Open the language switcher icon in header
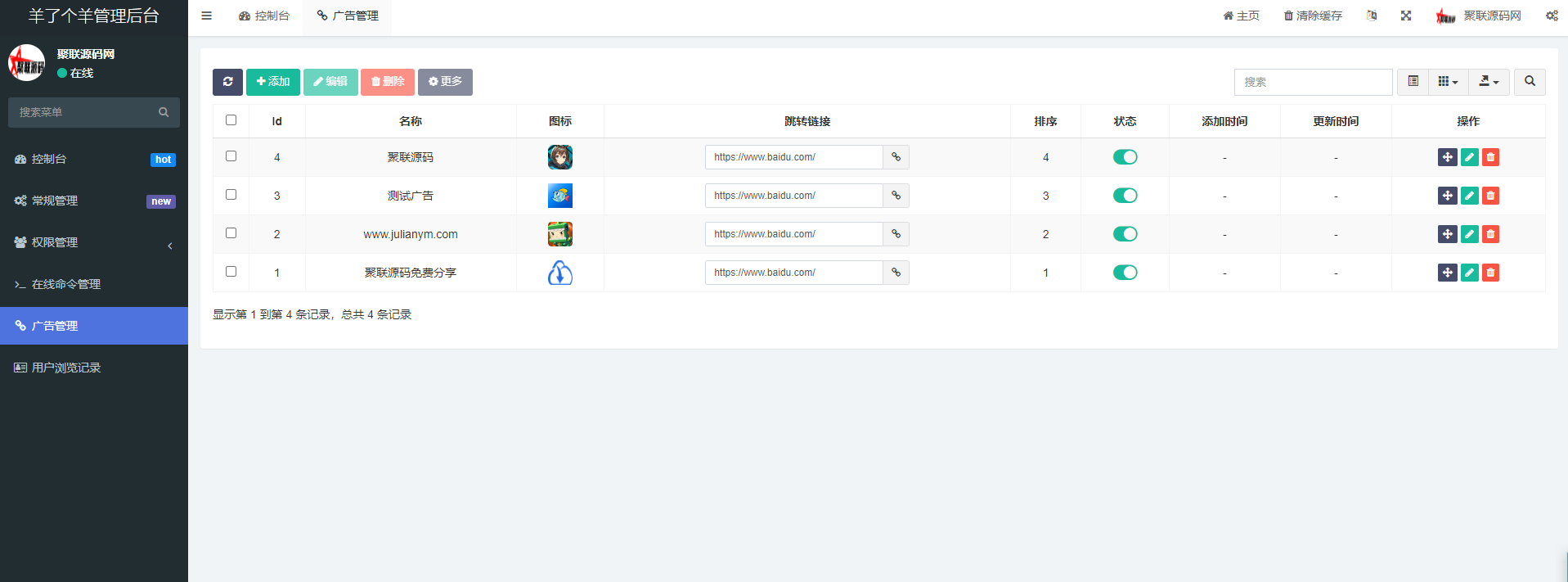Image resolution: width=1568 pixels, height=582 pixels. tap(1372, 16)
